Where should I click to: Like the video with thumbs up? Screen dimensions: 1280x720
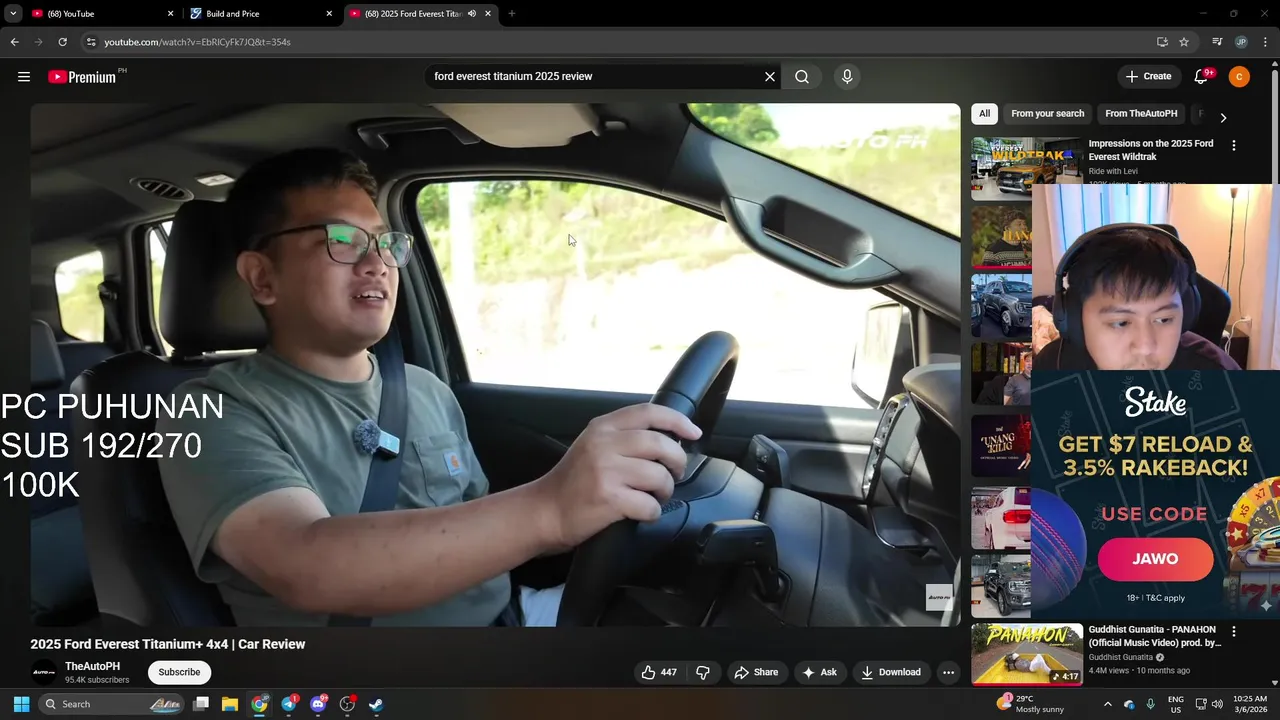(659, 672)
